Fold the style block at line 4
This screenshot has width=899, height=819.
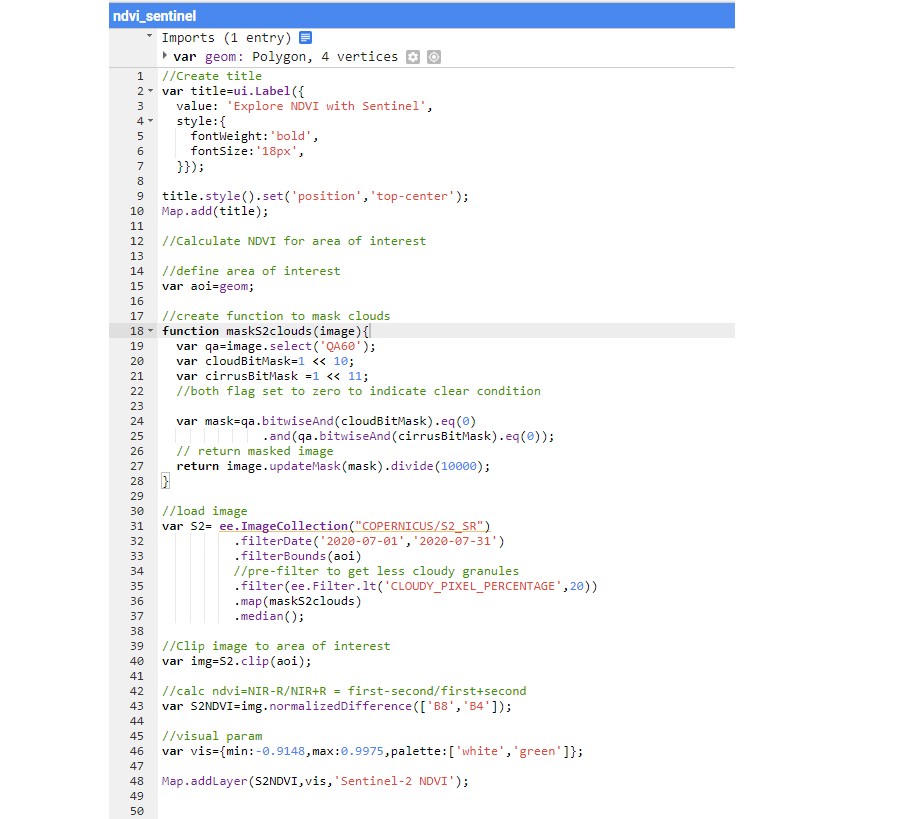point(151,121)
